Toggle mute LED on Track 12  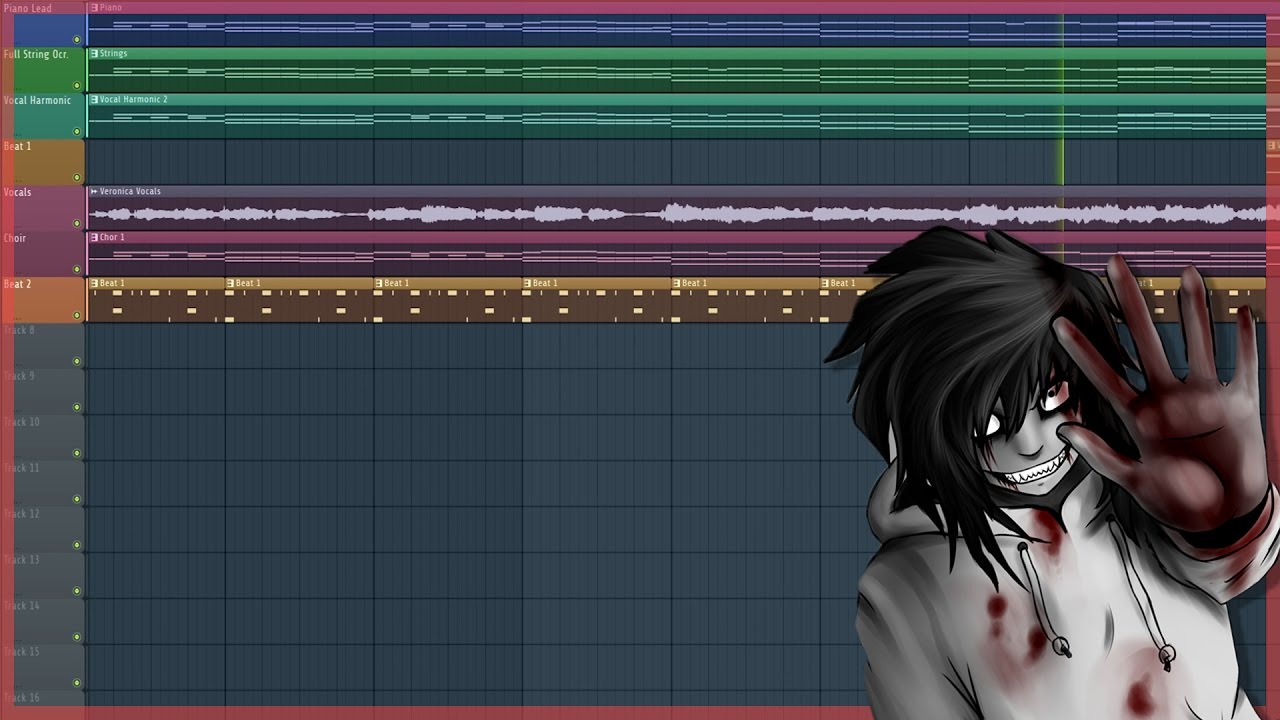pyautogui.click(x=77, y=546)
